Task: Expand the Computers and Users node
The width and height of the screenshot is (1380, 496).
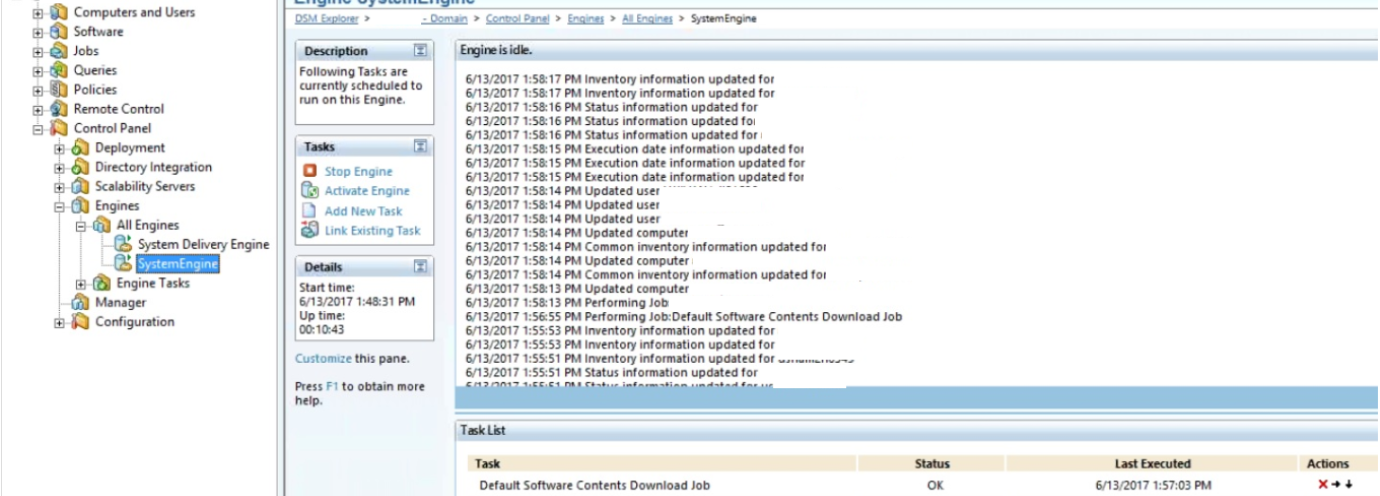Action: pyautogui.click(x=38, y=13)
